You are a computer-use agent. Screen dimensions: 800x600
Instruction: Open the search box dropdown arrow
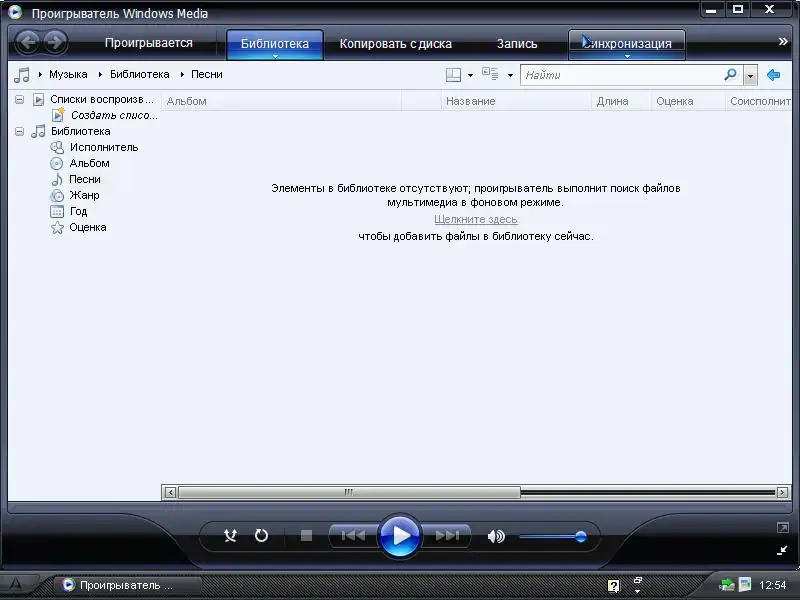(x=750, y=76)
